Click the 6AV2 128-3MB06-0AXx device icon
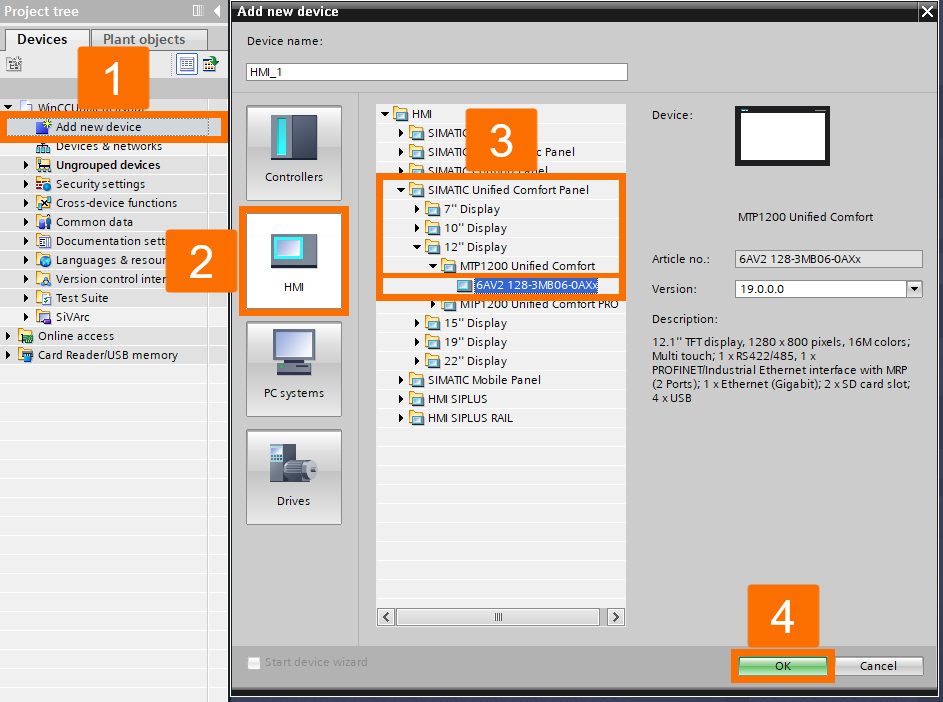943x702 pixels. pyautogui.click(x=464, y=285)
